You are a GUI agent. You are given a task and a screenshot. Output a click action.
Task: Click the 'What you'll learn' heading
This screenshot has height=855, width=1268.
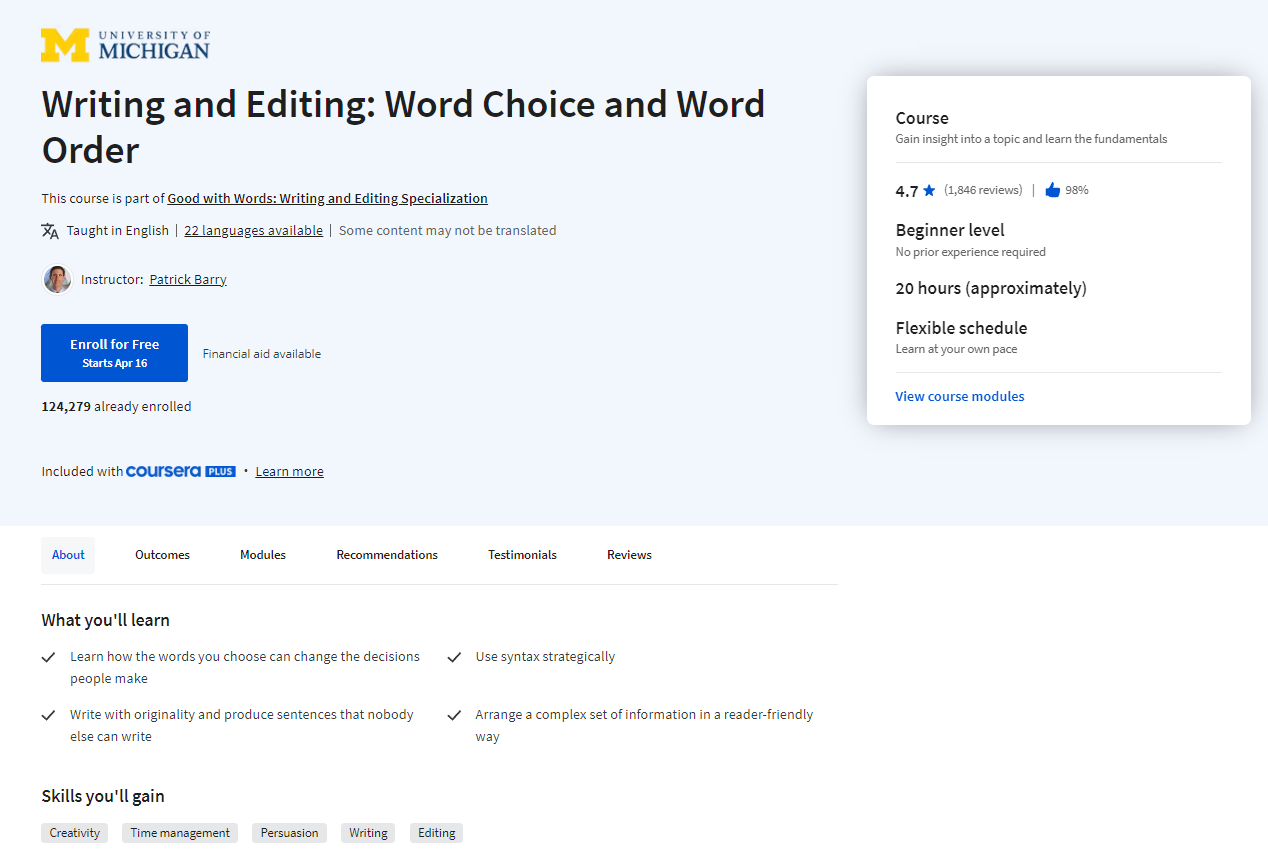click(105, 621)
